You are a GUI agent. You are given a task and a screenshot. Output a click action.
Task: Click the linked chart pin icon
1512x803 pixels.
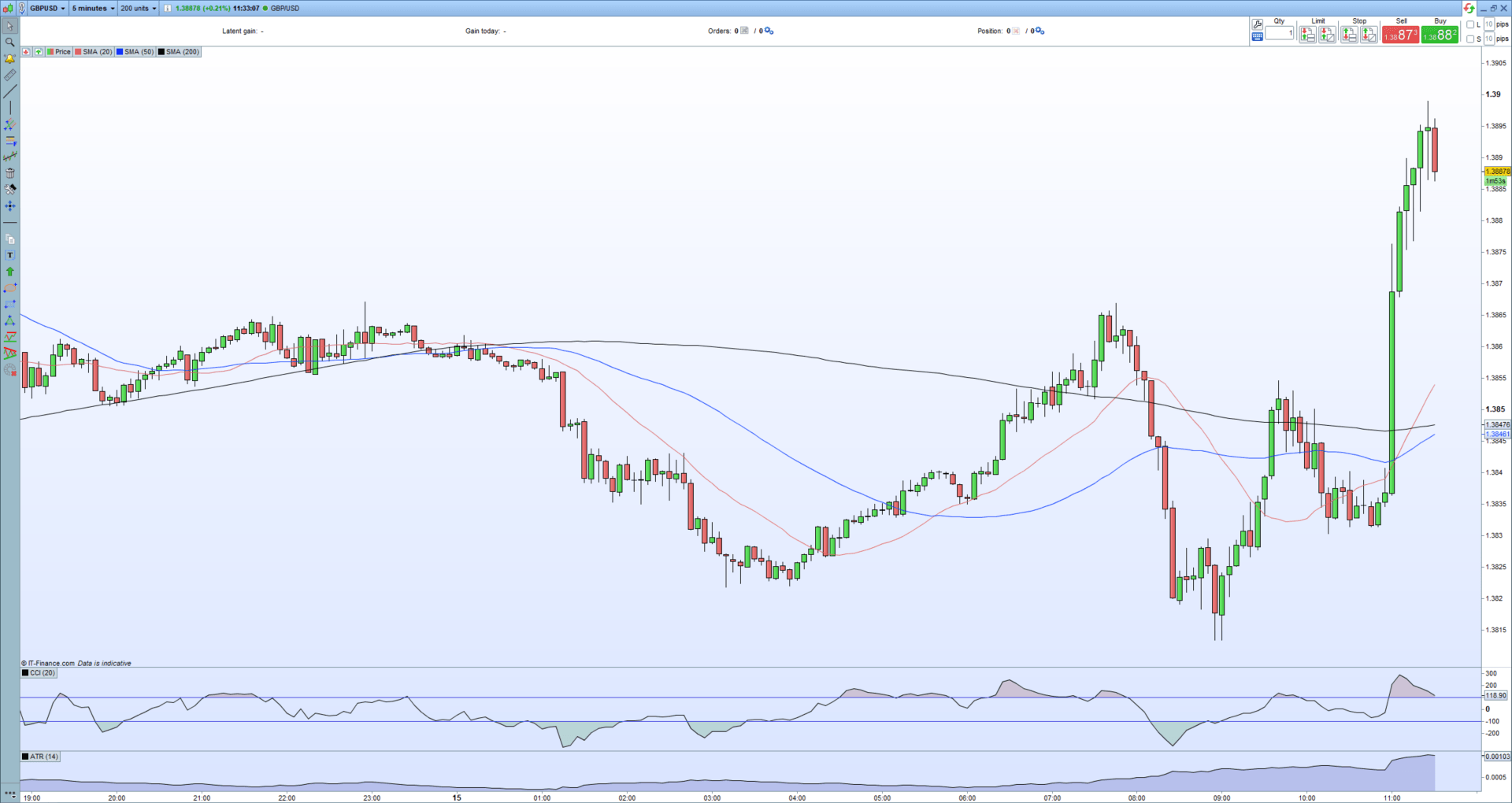point(24,8)
